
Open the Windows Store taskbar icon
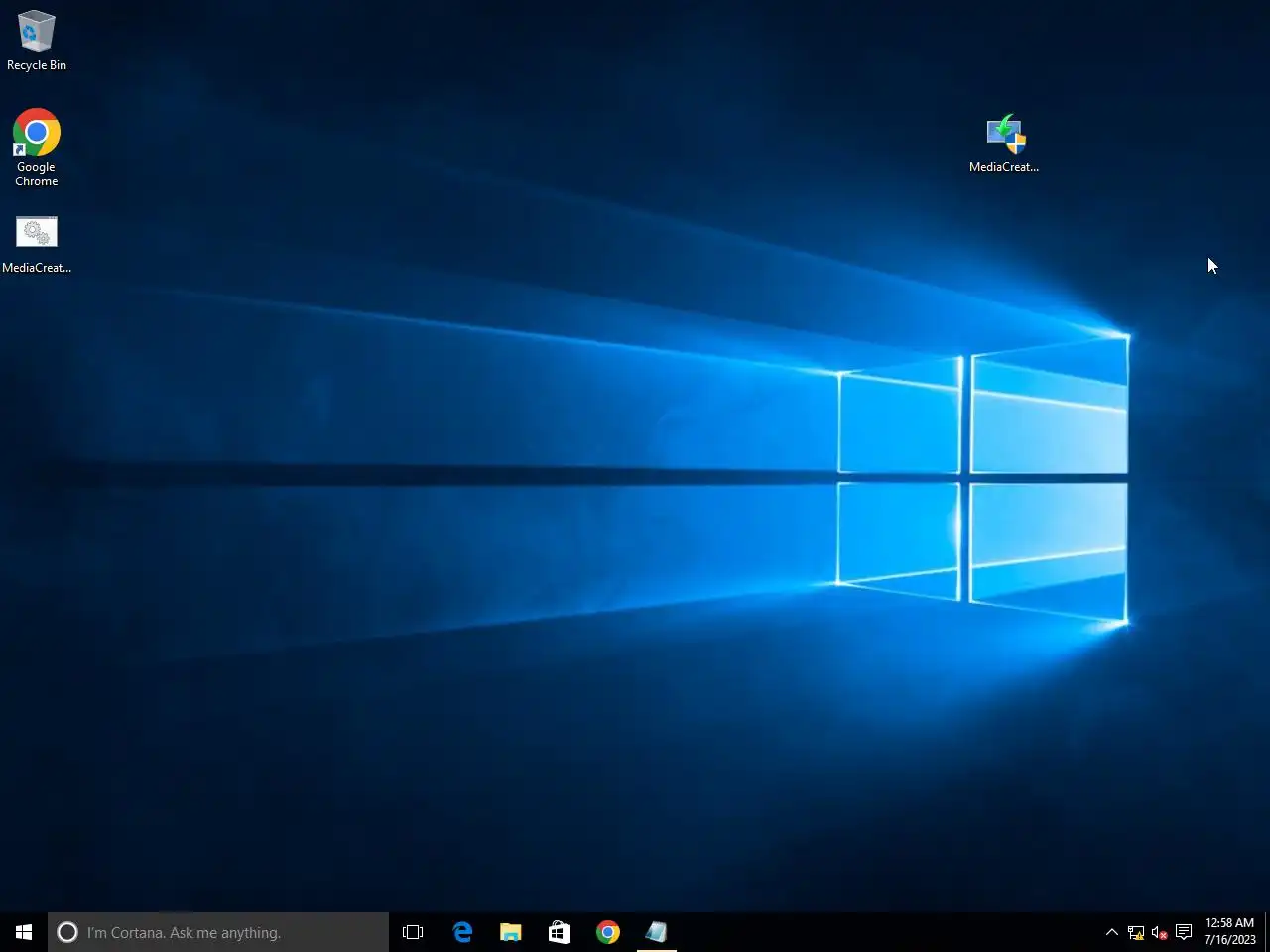560,932
